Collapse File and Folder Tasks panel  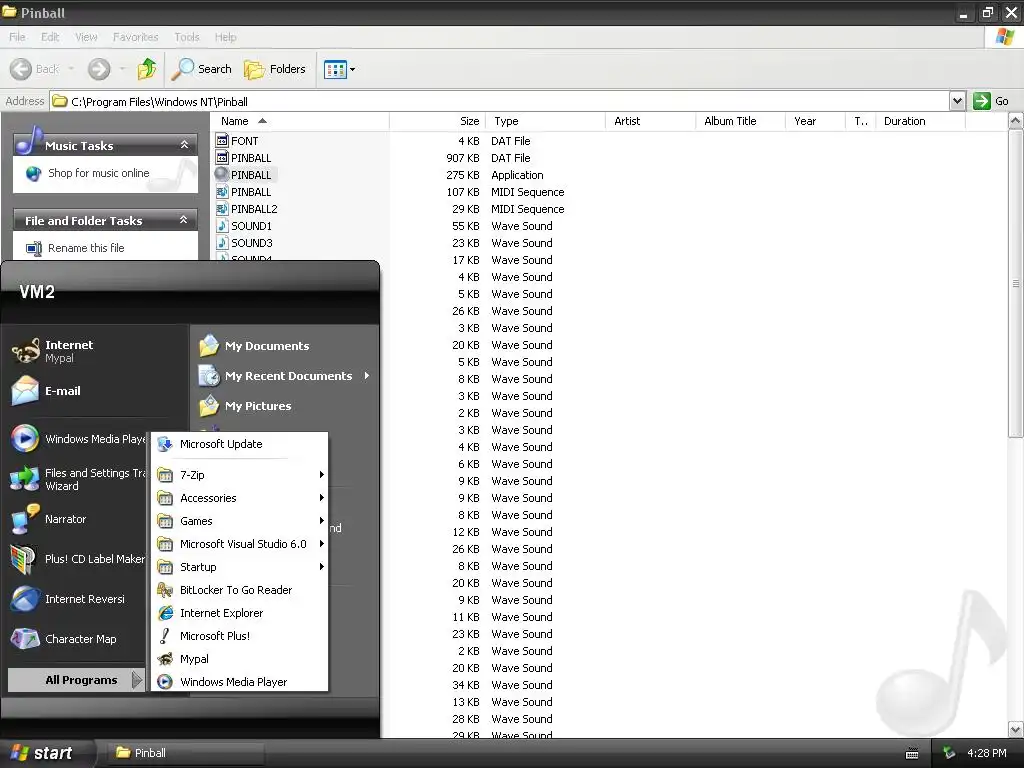click(x=184, y=220)
